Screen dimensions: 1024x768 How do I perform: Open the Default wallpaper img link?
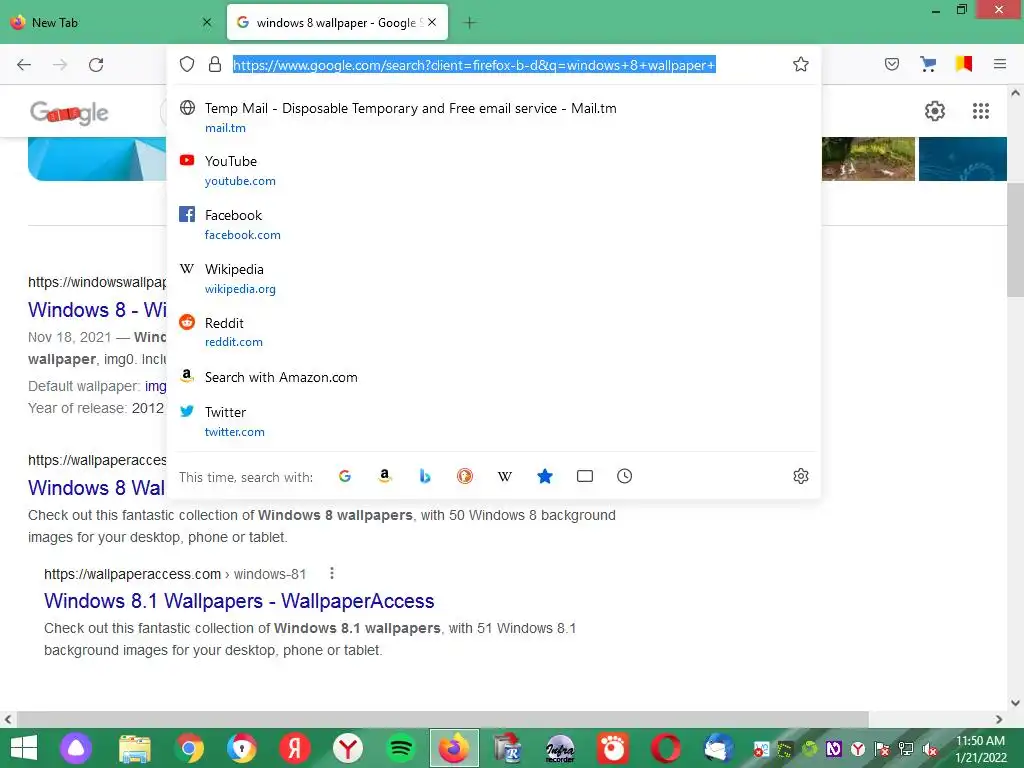155,386
